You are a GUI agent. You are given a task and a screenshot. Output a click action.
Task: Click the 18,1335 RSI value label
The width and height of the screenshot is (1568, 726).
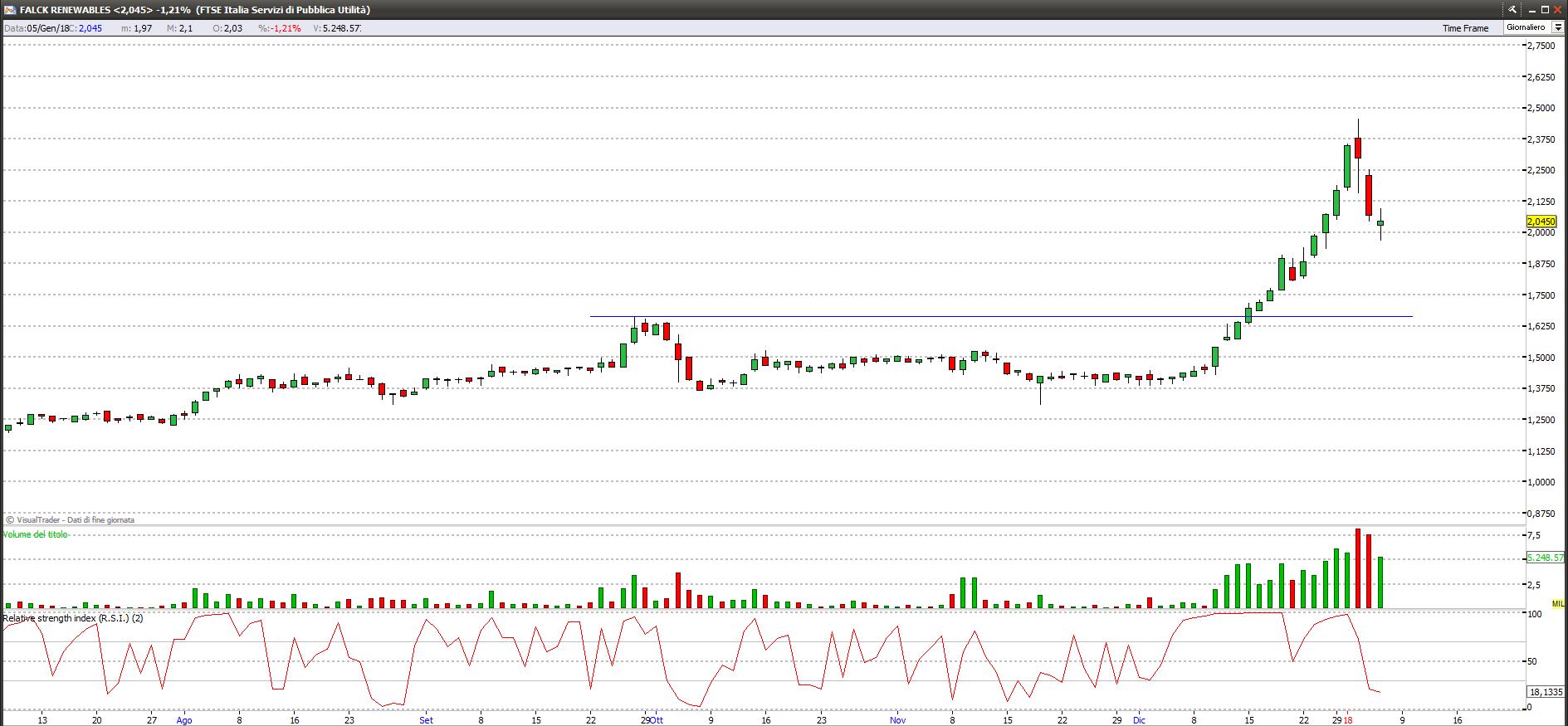tap(1546, 692)
